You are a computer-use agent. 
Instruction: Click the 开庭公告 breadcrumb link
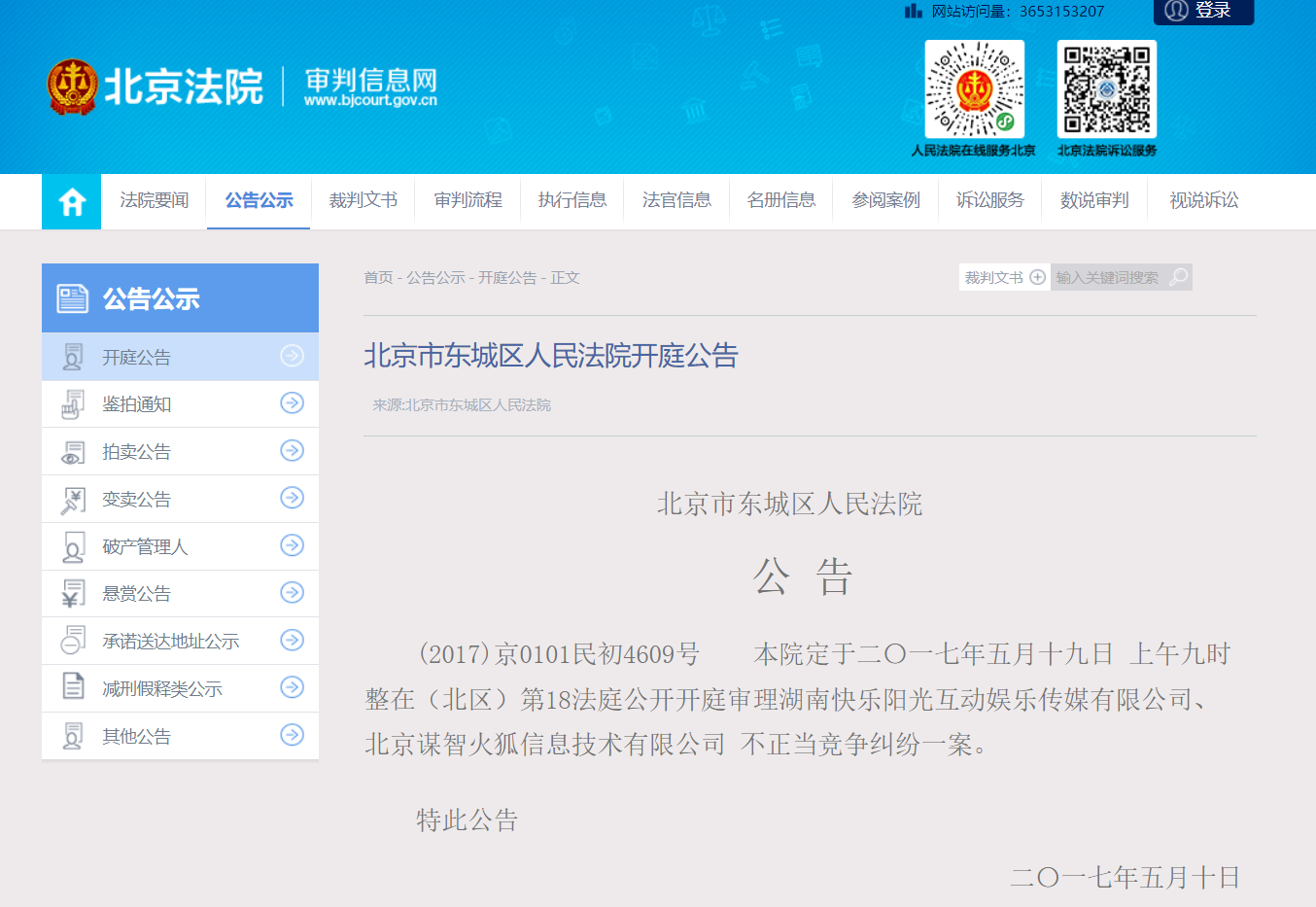click(507, 278)
